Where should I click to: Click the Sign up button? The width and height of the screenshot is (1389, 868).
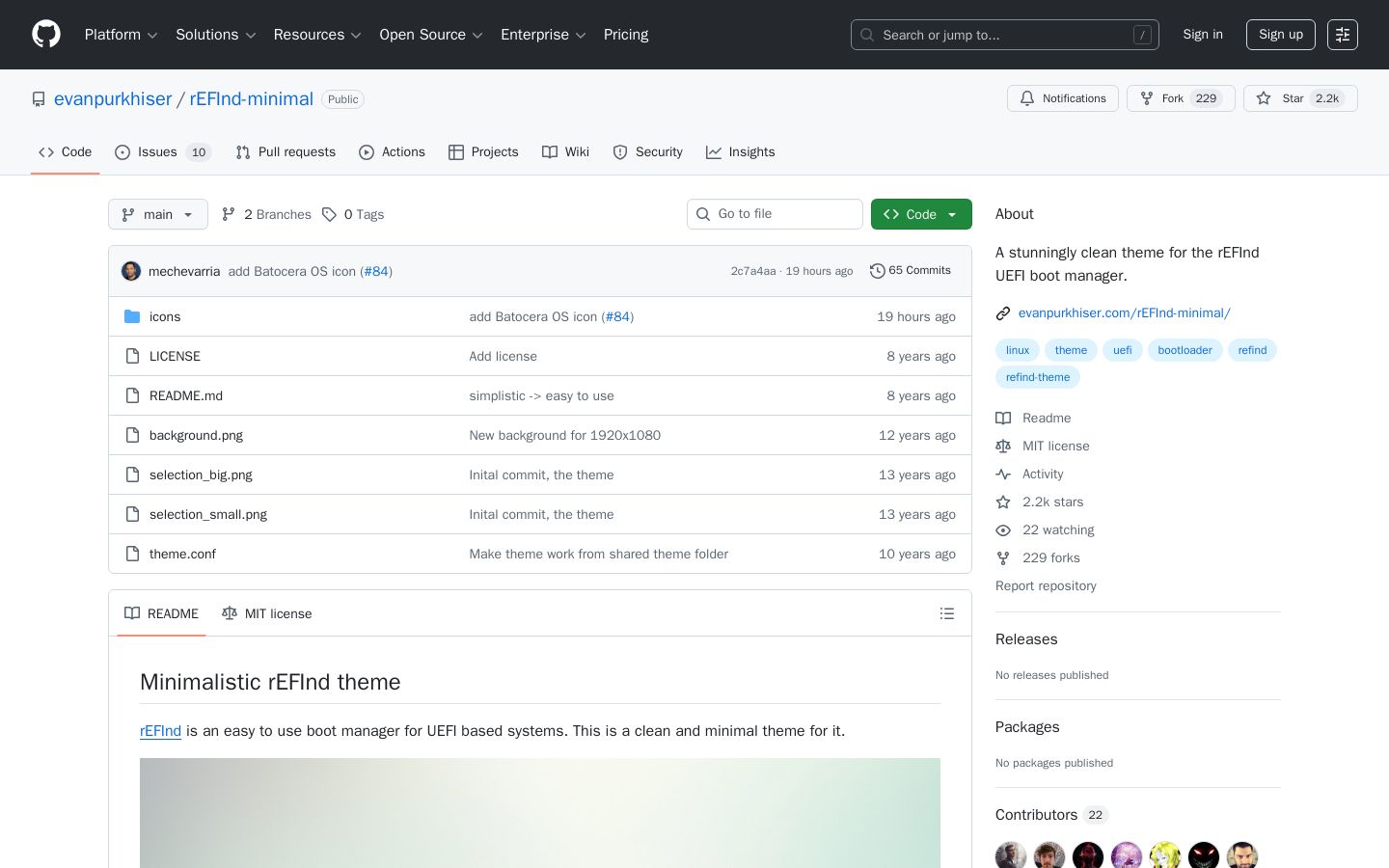pos(1281,35)
